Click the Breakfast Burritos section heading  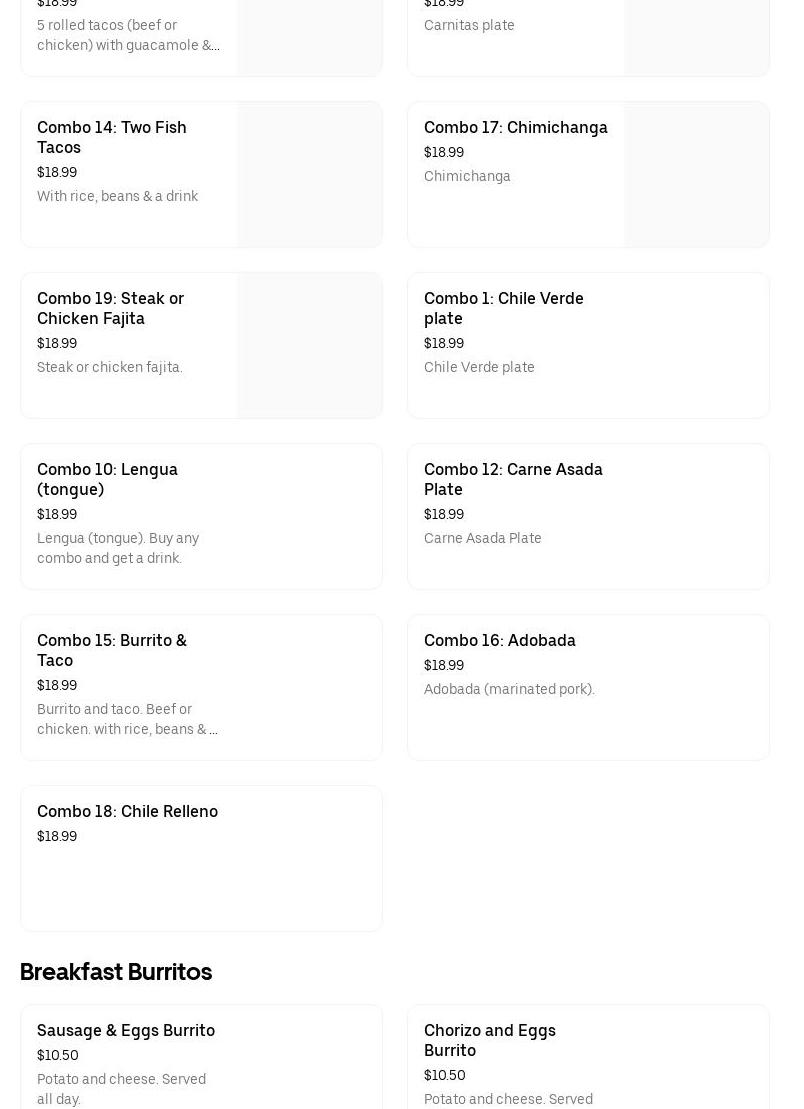116,972
